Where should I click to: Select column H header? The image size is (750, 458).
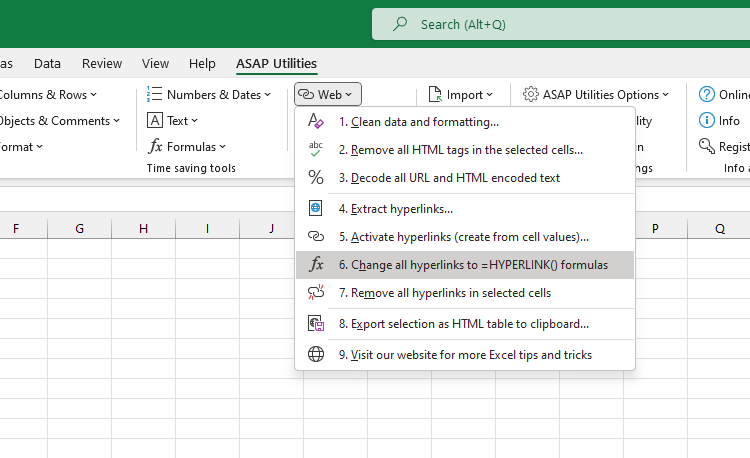coord(143,229)
